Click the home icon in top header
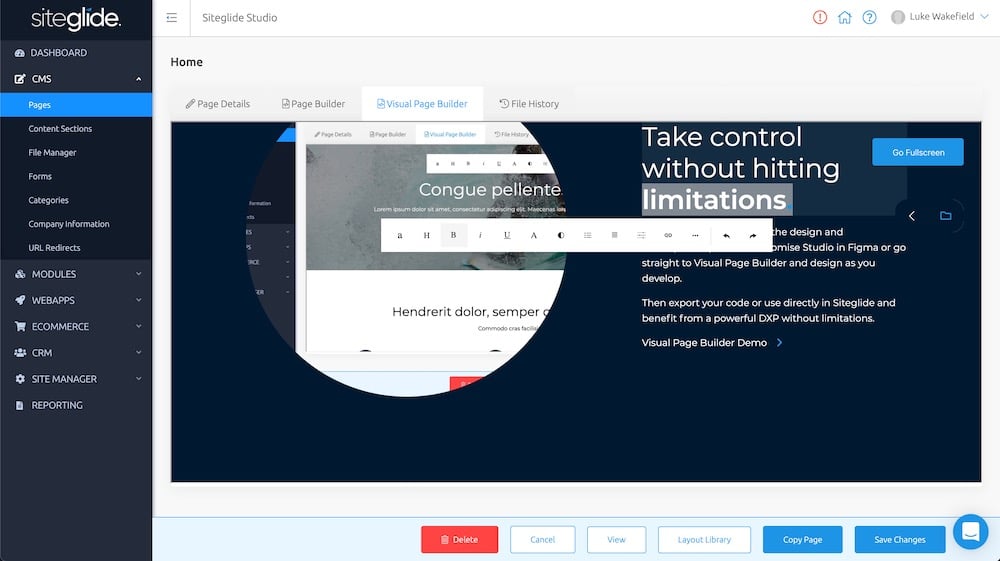 844,17
